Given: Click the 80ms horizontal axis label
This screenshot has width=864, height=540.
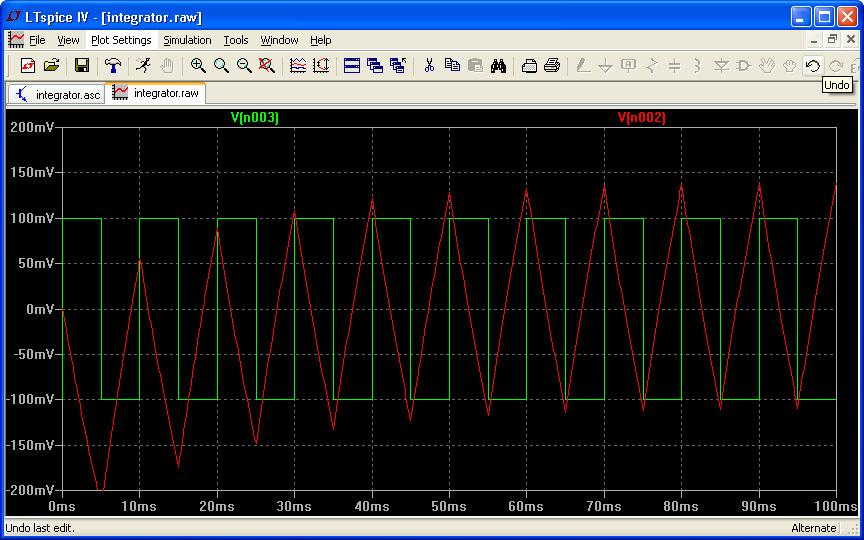Looking at the screenshot, I should [x=682, y=506].
